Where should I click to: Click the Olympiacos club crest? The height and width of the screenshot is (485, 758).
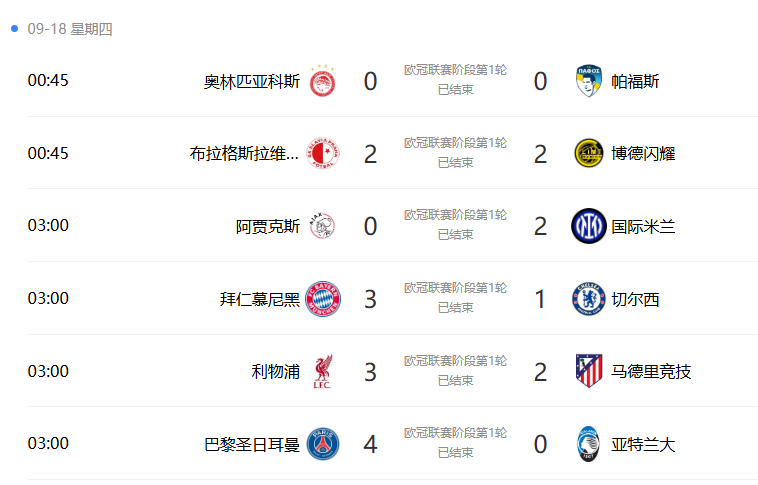[322, 81]
